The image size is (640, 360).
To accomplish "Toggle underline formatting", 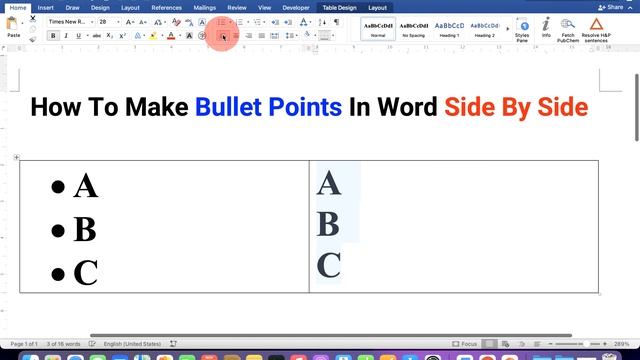I will pyautogui.click(x=78, y=36).
